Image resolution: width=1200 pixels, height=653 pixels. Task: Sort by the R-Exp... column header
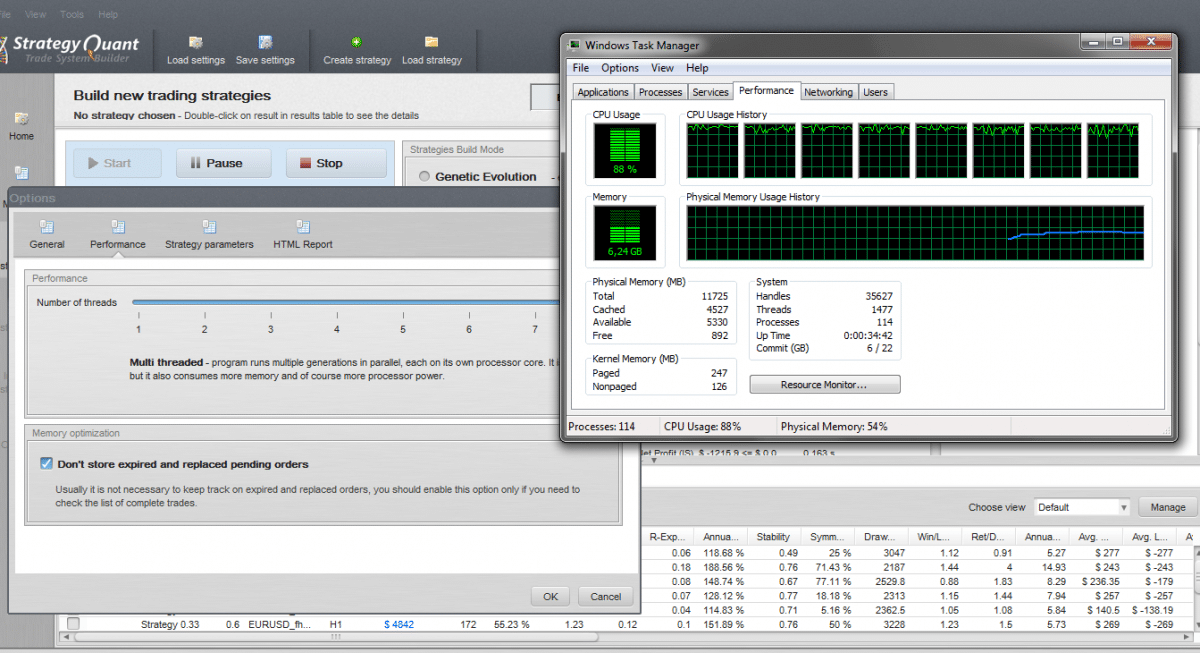click(669, 537)
